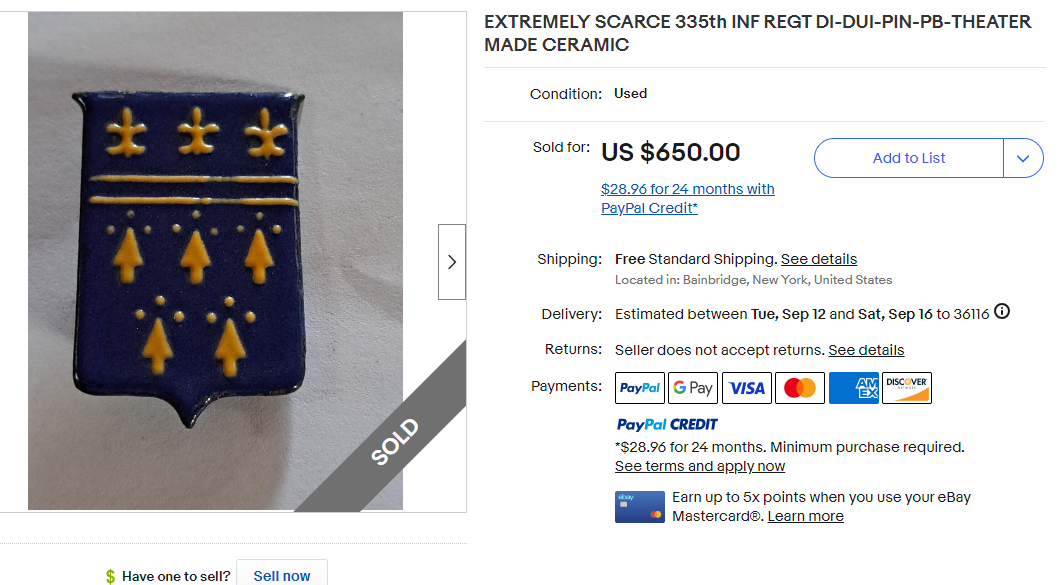Click the PayPal Credit logo
Viewport: 1064px width, 585px height.
pyautogui.click(x=666, y=424)
